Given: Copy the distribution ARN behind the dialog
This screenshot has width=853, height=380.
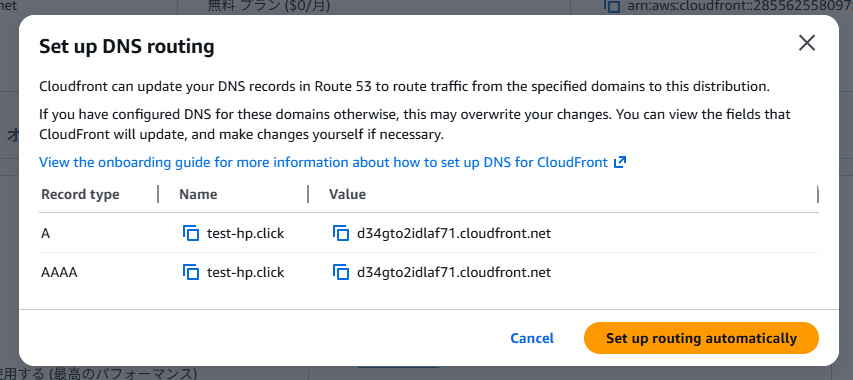Looking at the screenshot, I should click(613, 6).
